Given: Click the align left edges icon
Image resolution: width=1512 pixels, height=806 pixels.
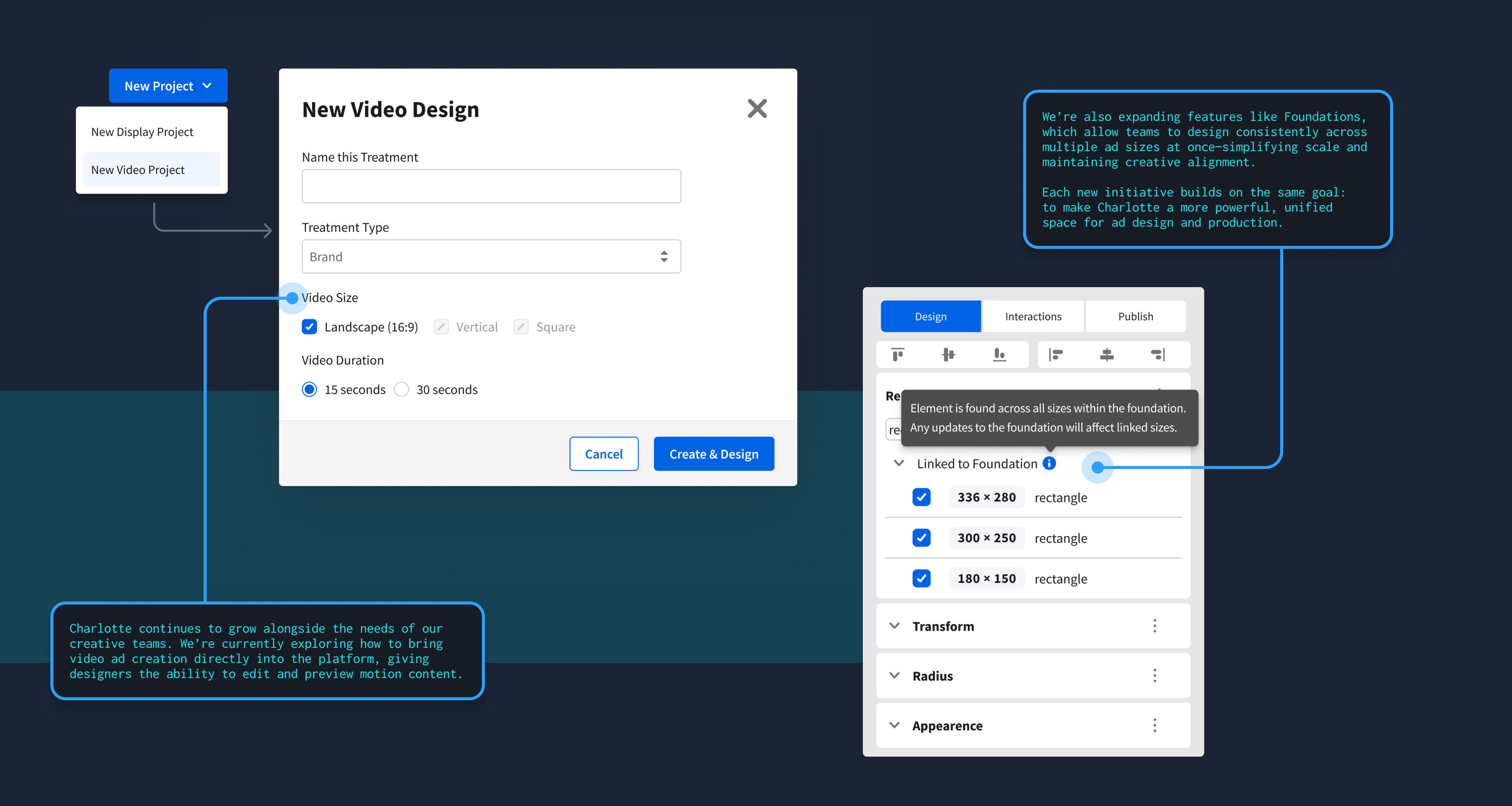Looking at the screenshot, I should [x=1056, y=355].
